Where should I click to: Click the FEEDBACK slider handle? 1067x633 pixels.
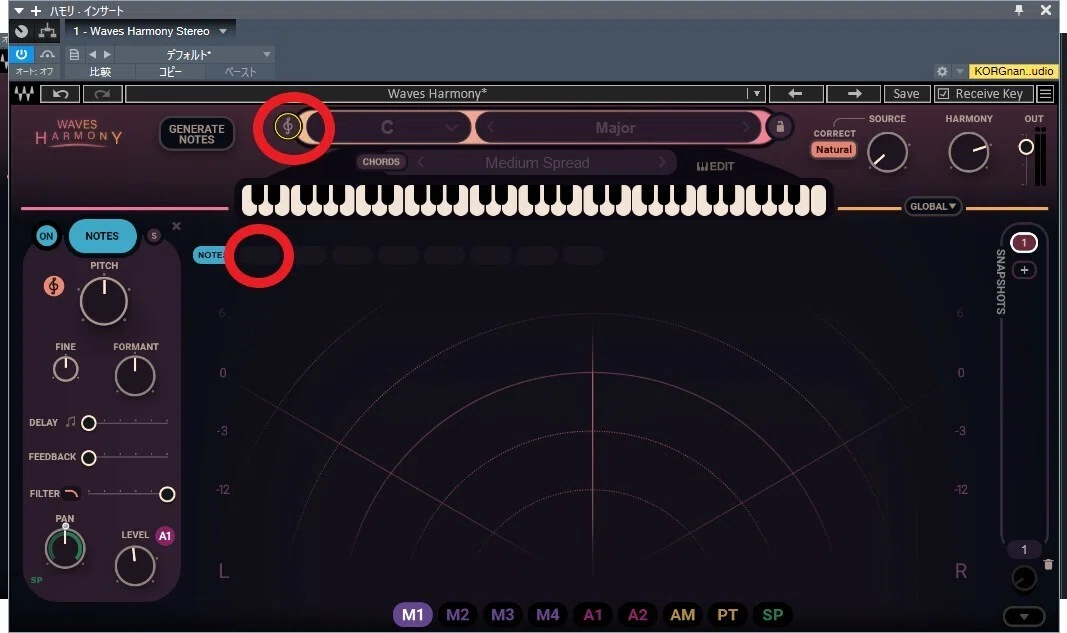(x=88, y=458)
